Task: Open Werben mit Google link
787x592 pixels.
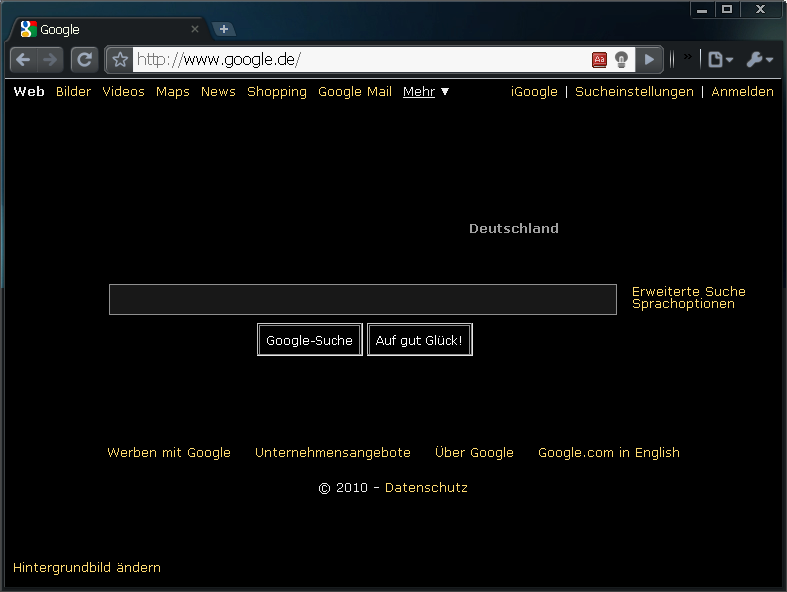Action: pos(169,453)
